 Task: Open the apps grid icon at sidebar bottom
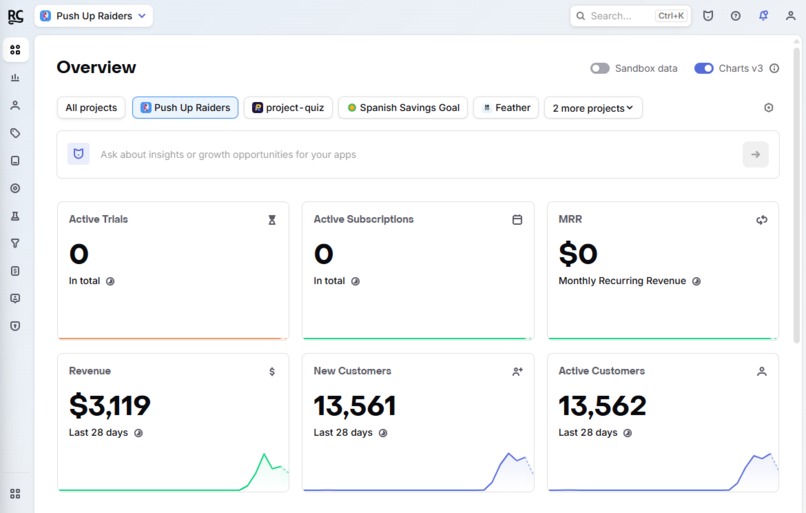coord(15,494)
